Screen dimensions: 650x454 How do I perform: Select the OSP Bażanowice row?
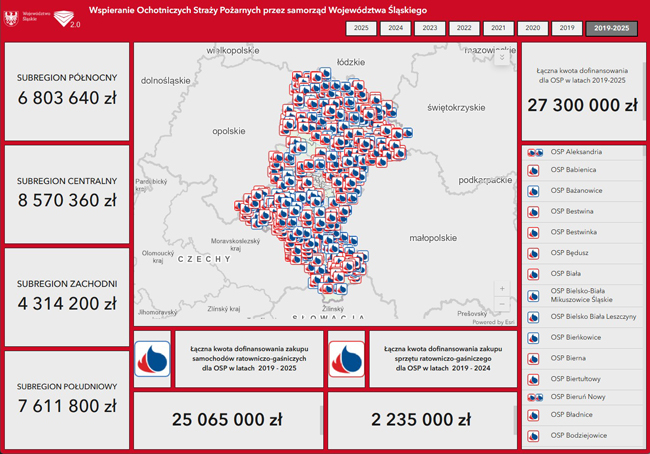coord(582,191)
